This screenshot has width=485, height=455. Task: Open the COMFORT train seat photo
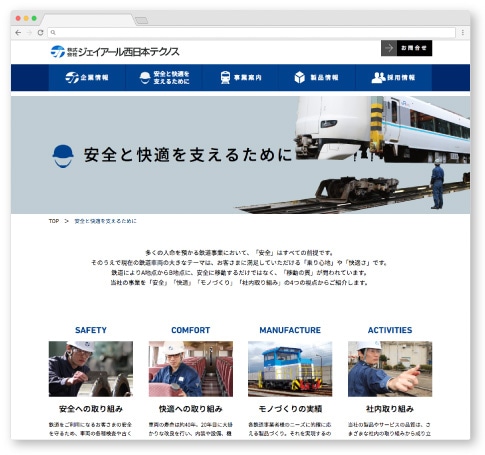pyautogui.click(x=191, y=369)
